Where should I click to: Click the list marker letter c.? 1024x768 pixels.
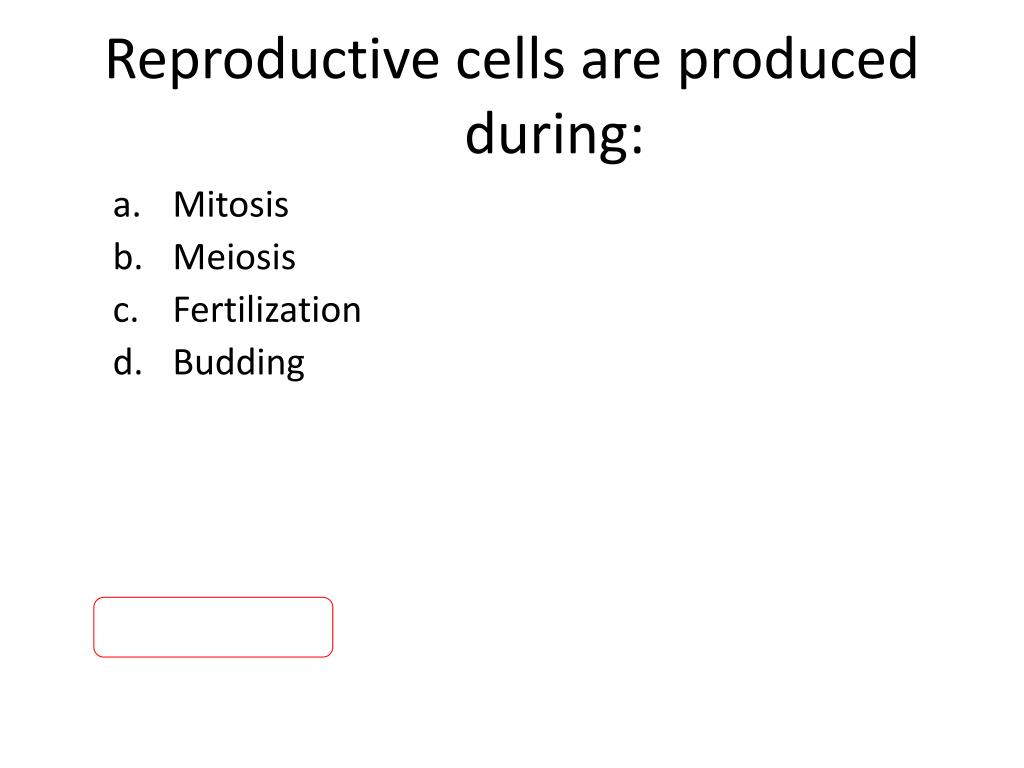[x=125, y=312]
